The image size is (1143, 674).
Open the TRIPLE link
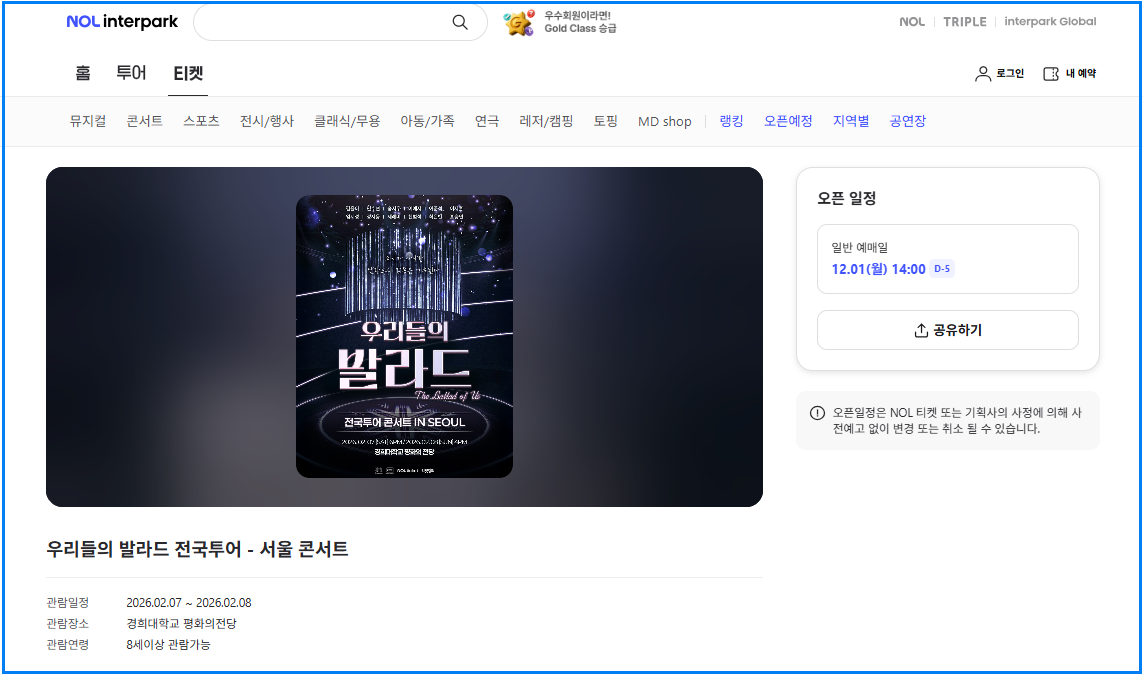tap(964, 21)
